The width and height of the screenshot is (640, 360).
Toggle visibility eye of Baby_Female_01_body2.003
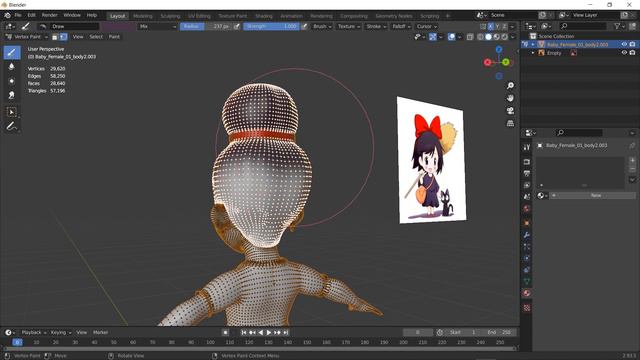tap(624, 44)
